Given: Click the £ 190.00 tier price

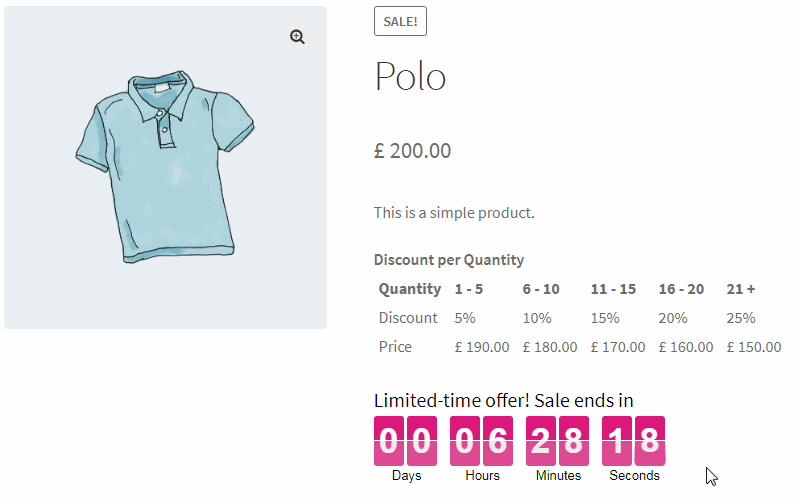Looking at the screenshot, I should coord(482,347).
